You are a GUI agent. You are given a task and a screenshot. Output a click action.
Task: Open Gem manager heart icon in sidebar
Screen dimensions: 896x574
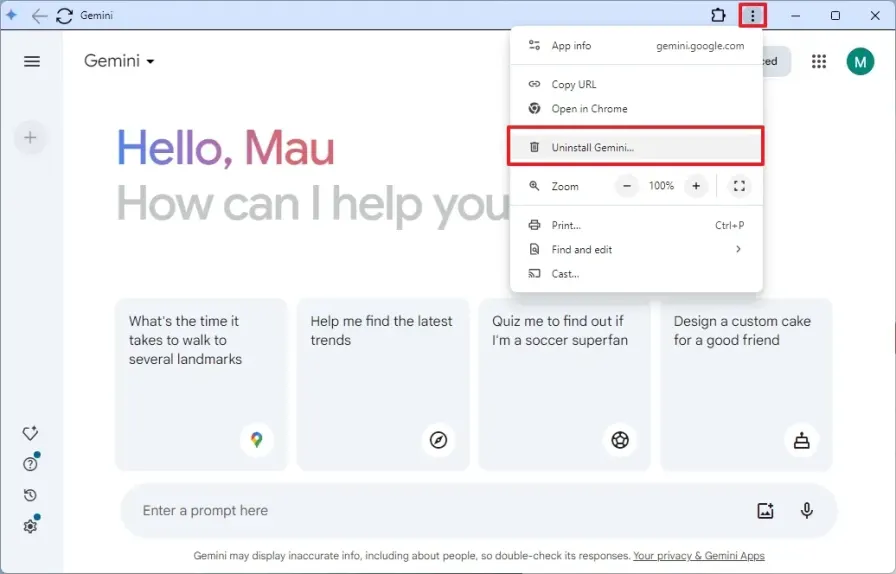point(30,433)
